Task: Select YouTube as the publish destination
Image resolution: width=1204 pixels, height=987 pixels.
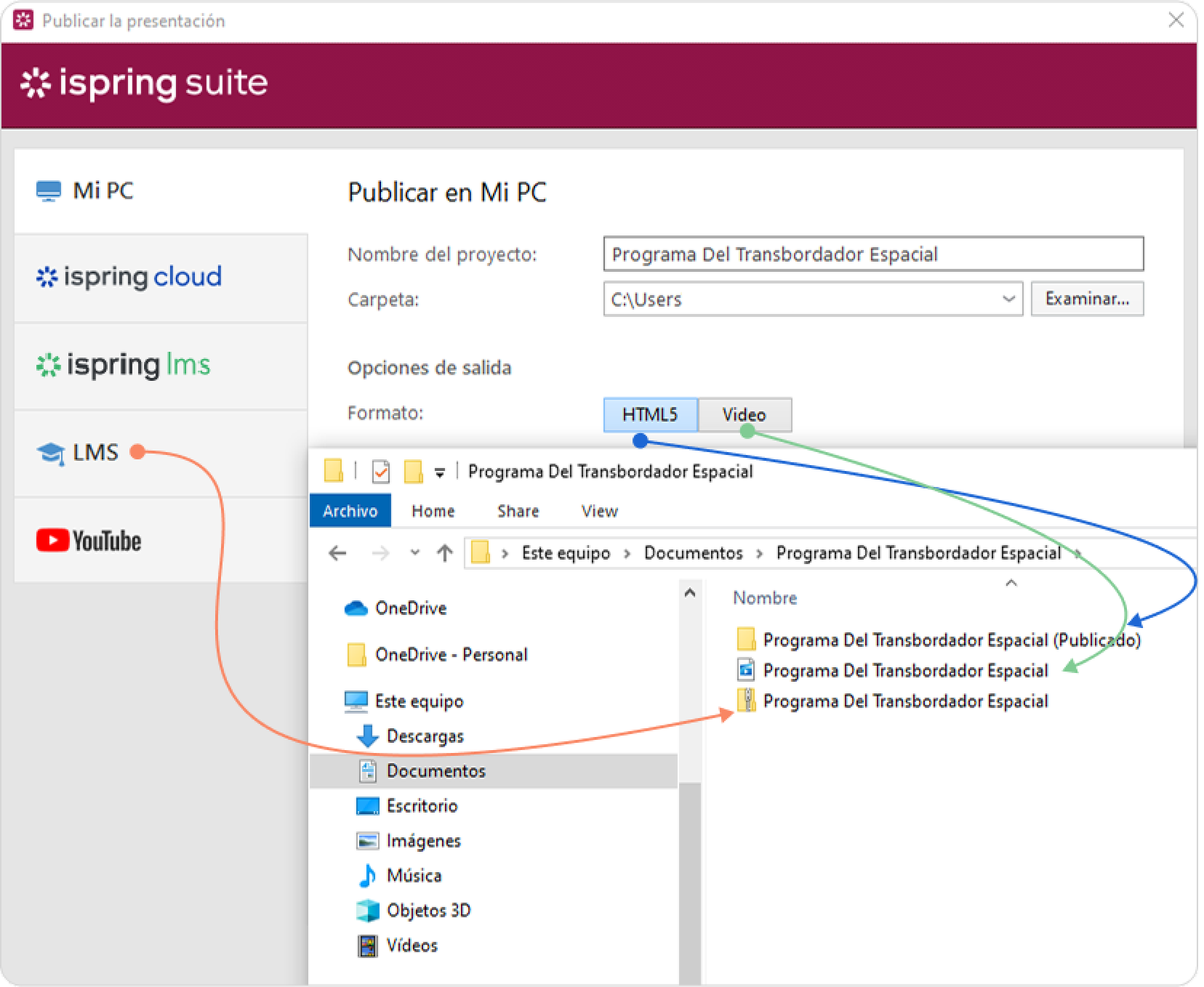Action: coord(89,541)
